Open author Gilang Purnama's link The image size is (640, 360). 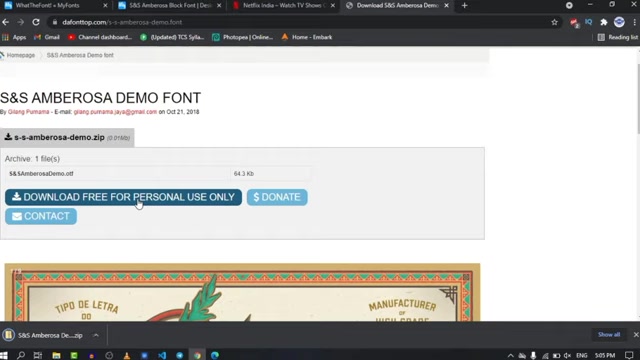click(29, 112)
